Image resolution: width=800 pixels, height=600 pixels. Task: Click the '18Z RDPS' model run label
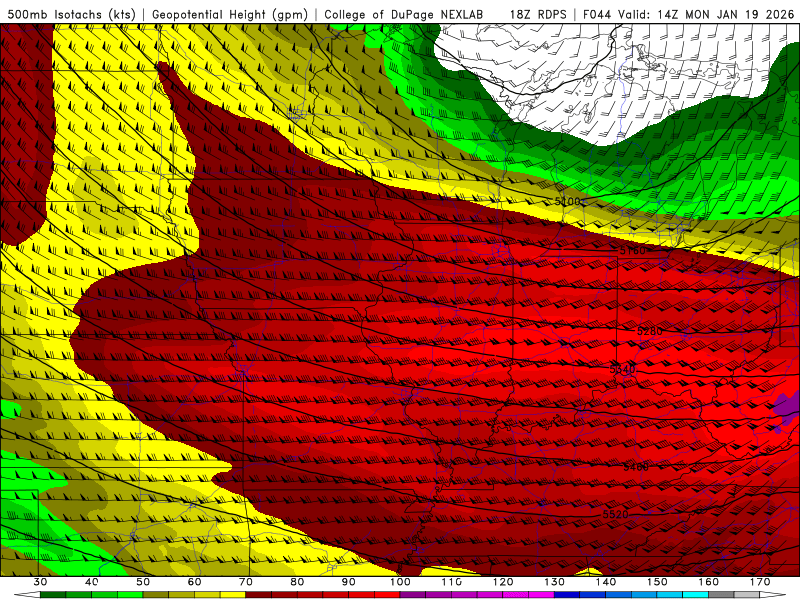click(x=538, y=14)
